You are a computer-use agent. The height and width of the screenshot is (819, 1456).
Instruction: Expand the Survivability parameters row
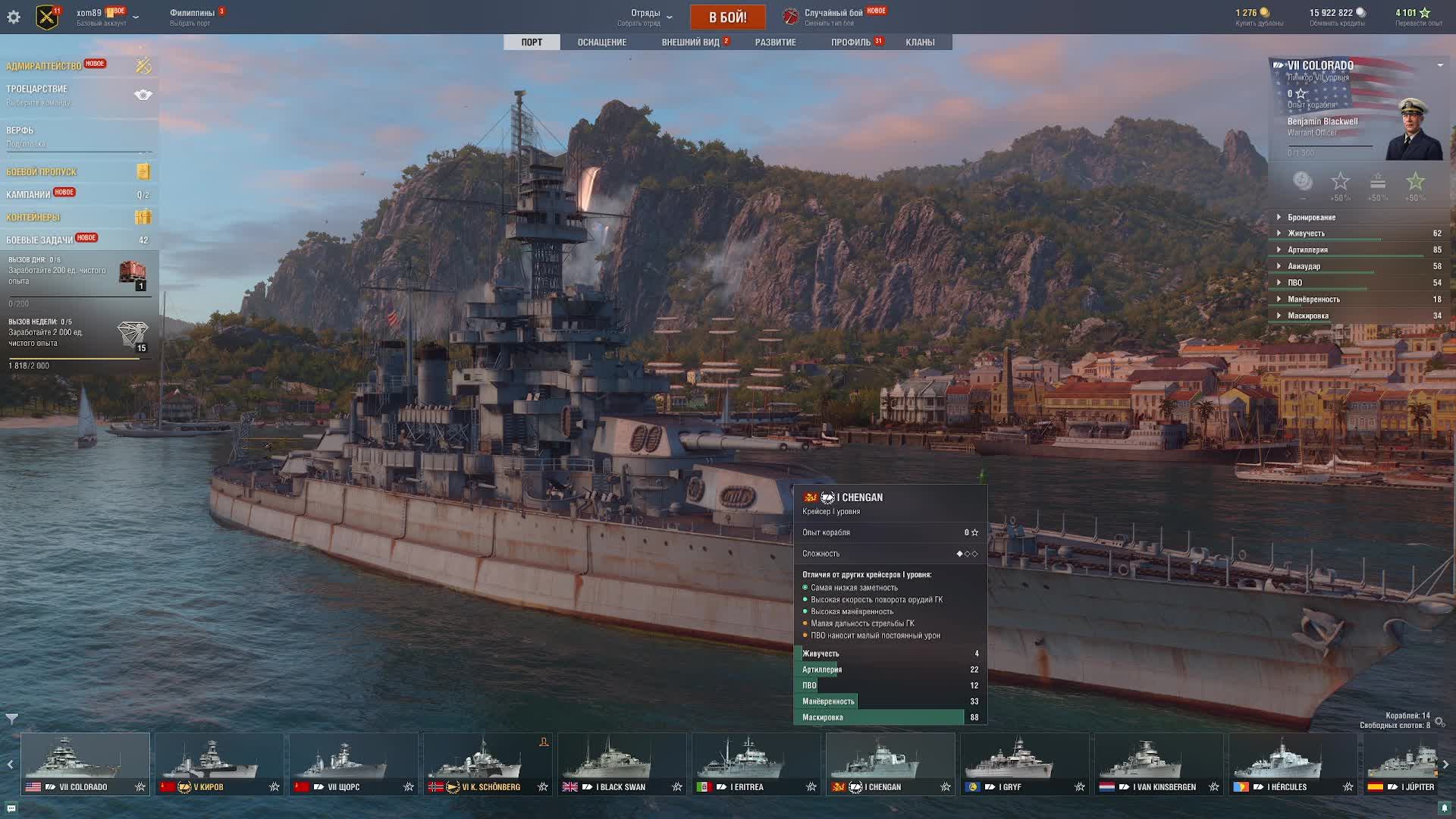(1306, 234)
